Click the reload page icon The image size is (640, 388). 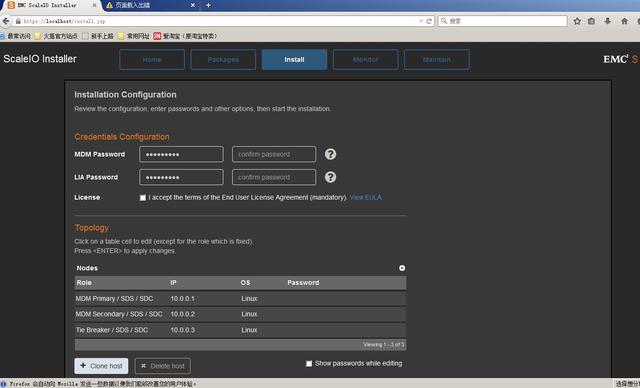[x=429, y=21]
